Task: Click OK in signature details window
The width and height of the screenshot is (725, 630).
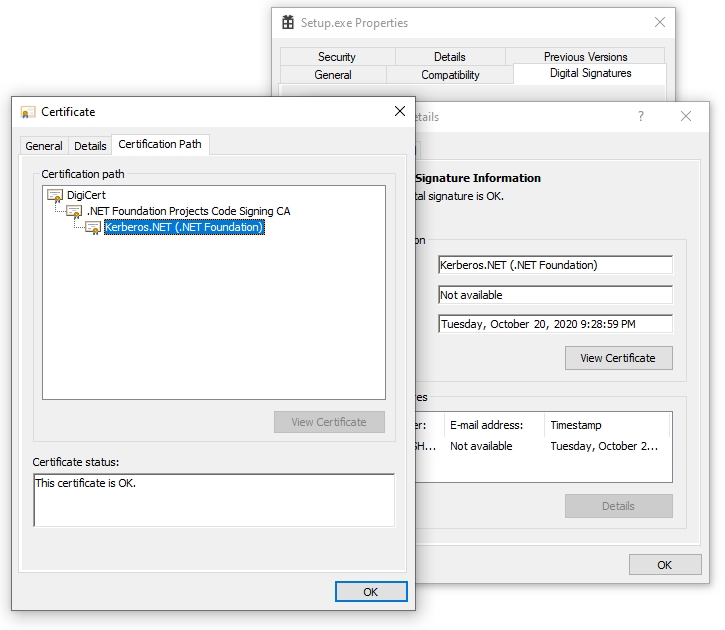Action: point(665,565)
